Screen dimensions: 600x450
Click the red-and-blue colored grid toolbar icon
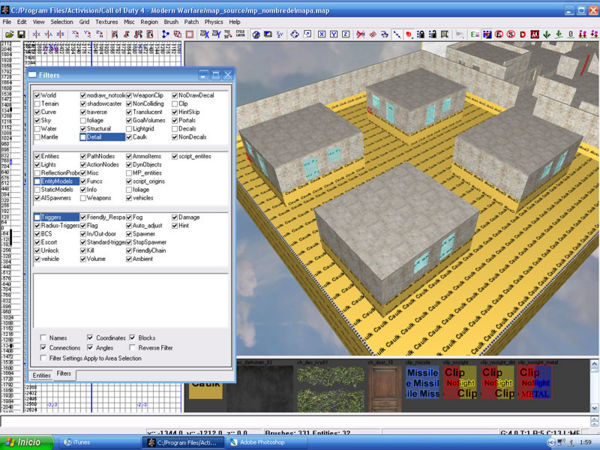coord(487,34)
